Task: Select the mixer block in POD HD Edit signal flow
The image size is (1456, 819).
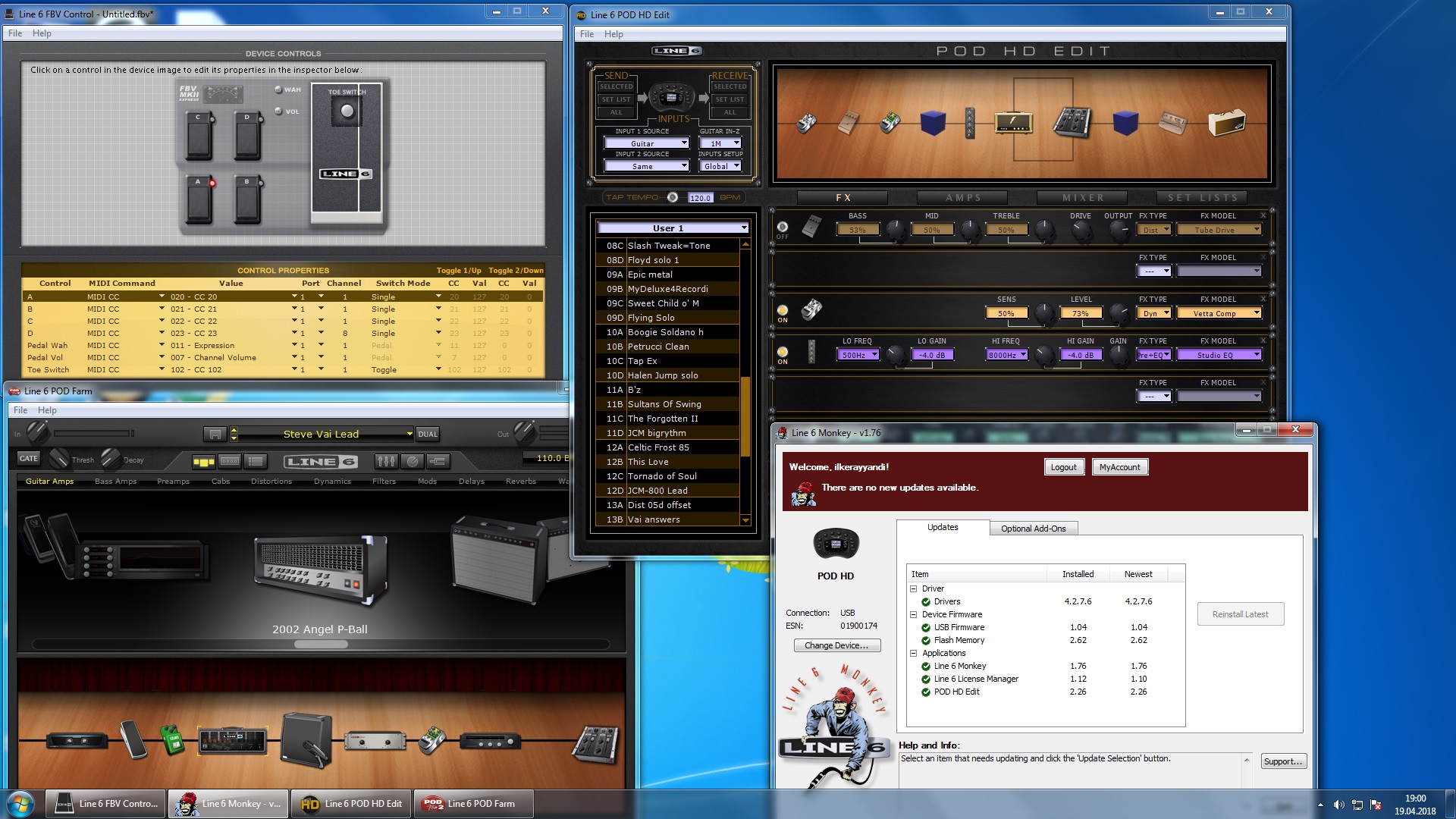Action: pyautogui.click(x=1072, y=122)
